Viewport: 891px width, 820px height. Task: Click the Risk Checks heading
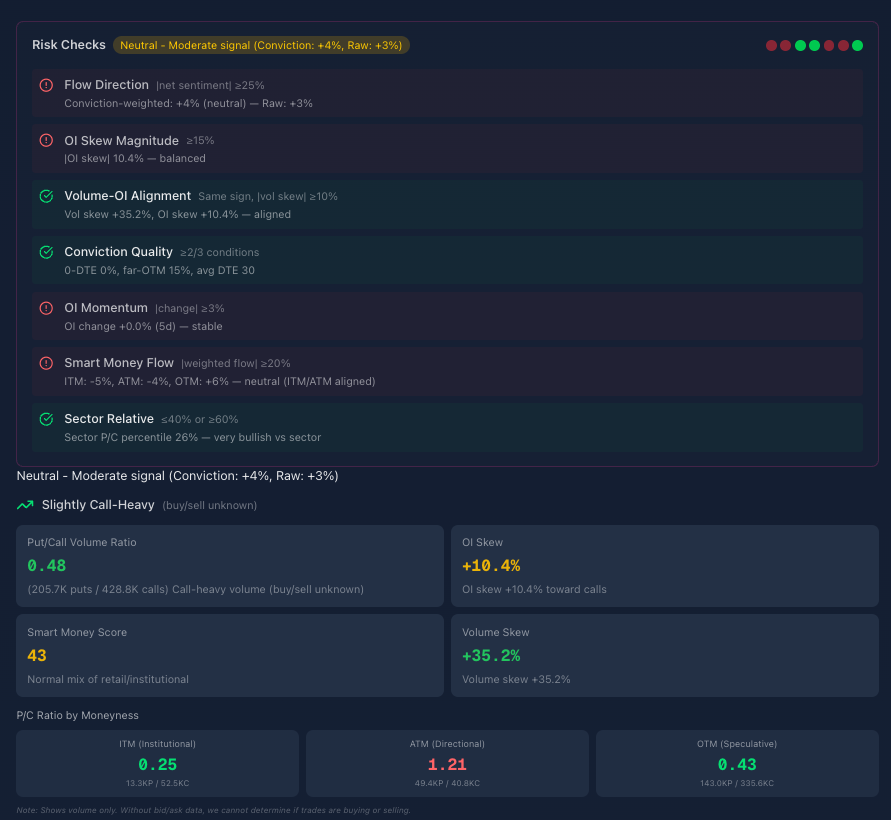tap(68, 45)
